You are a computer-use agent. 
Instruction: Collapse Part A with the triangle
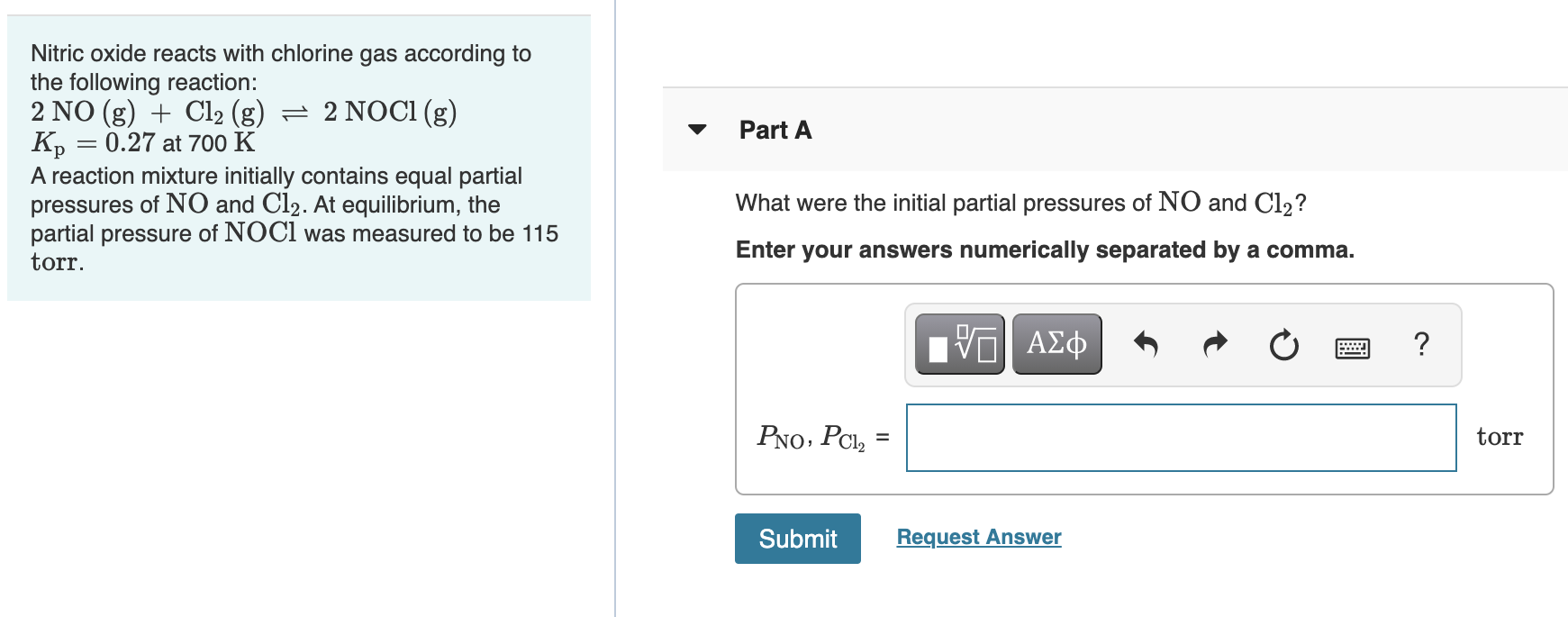point(697,130)
